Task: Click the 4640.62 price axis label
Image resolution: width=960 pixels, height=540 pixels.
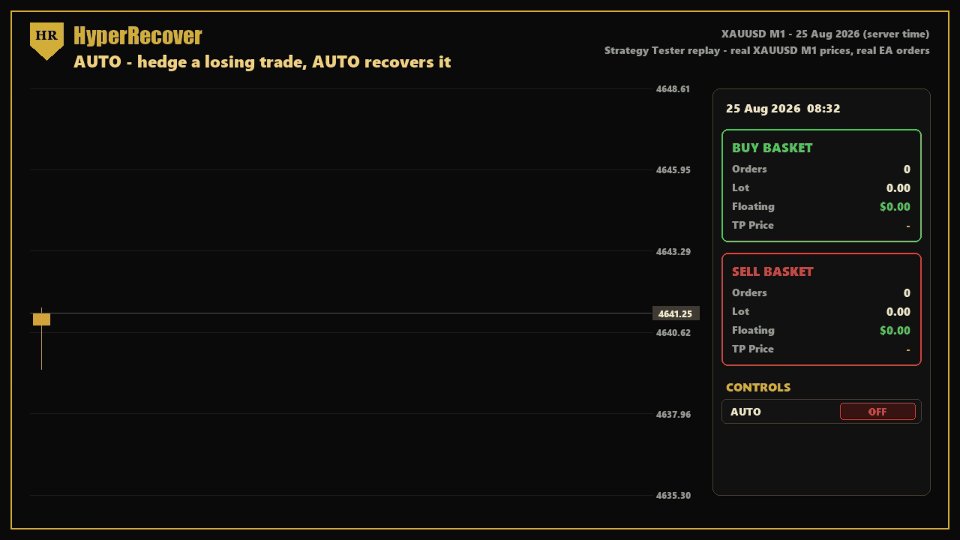Action: pyautogui.click(x=673, y=332)
